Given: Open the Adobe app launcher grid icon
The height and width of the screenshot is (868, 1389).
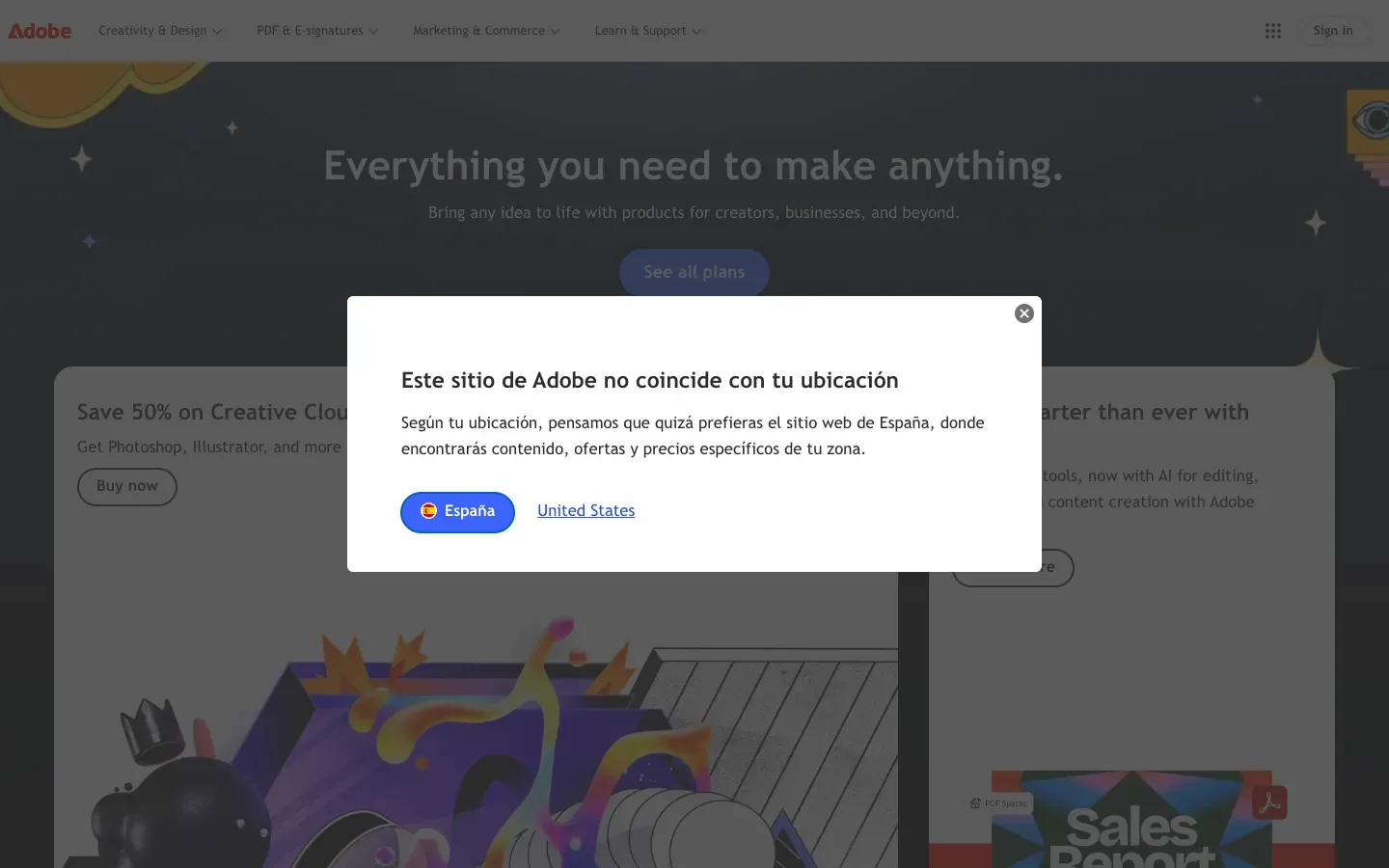Looking at the screenshot, I should pyautogui.click(x=1272, y=30).
